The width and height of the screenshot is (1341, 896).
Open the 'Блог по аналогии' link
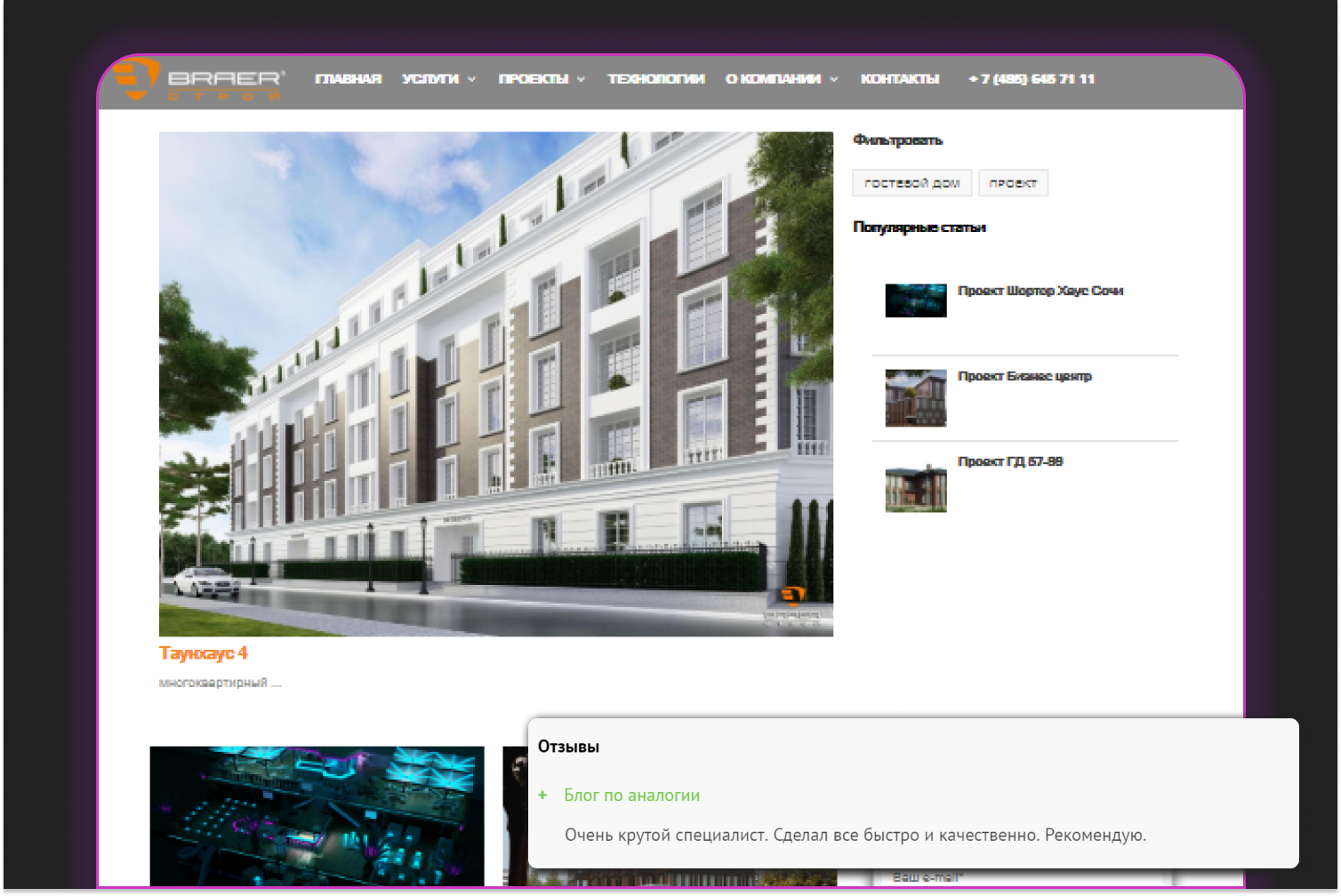[632, 796]
